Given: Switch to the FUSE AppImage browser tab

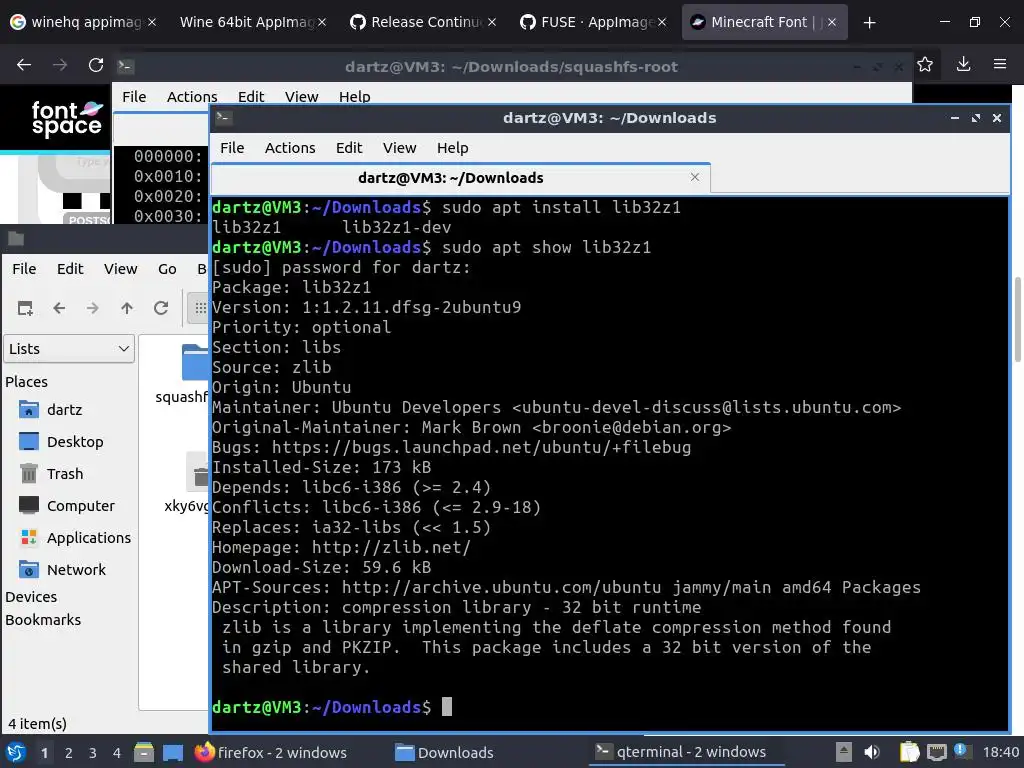Looking at the screenshot, I should click(x=592, y=22).
